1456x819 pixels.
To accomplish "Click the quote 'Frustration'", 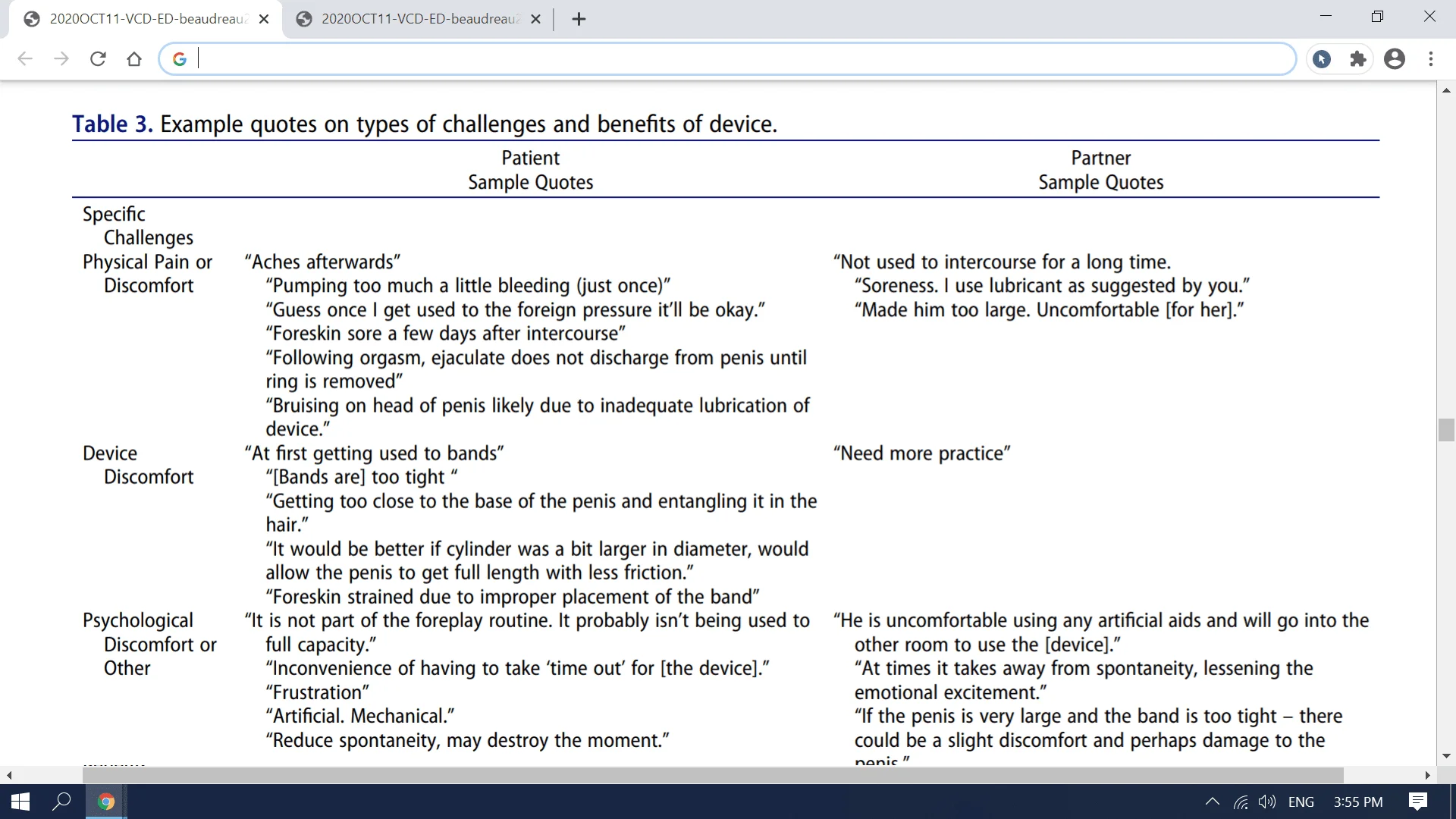I will pyautogui.click(x=318, y=692).
